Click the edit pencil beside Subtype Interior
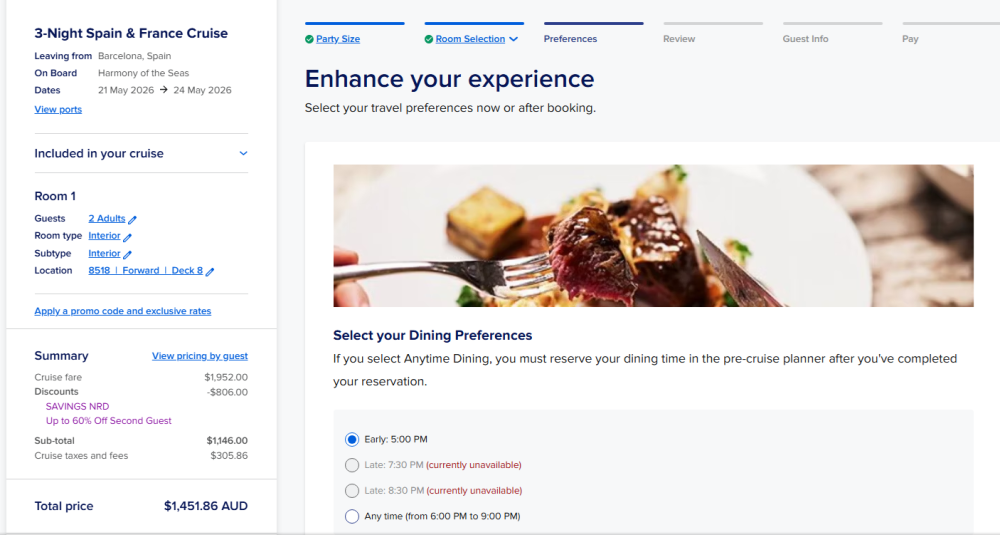Viewport: 1000px width, 535px height. pyautogui.click(x=128, y=255)
